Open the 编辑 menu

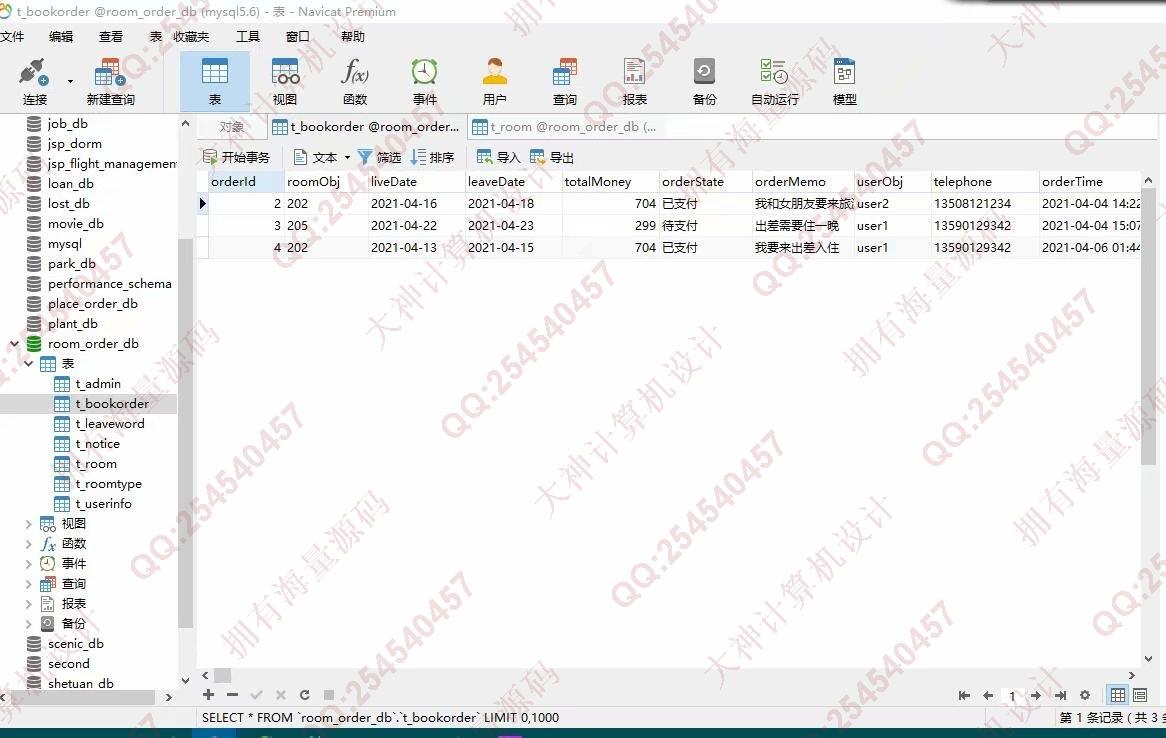coord(61,36)
